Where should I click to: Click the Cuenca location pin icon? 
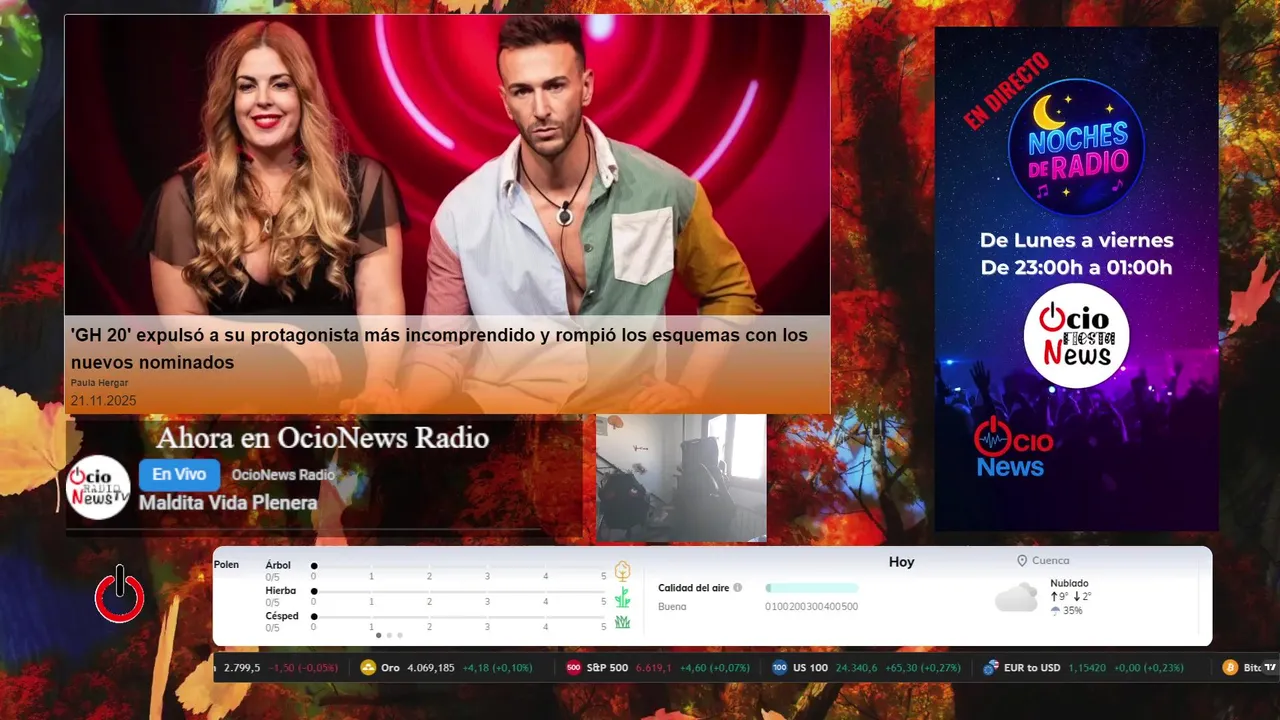tap(1022, 561)
